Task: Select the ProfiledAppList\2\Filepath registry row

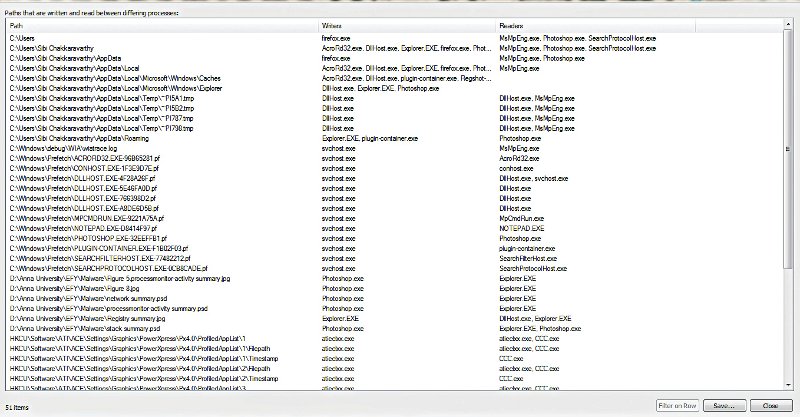Action: click(x=394, y=369)
